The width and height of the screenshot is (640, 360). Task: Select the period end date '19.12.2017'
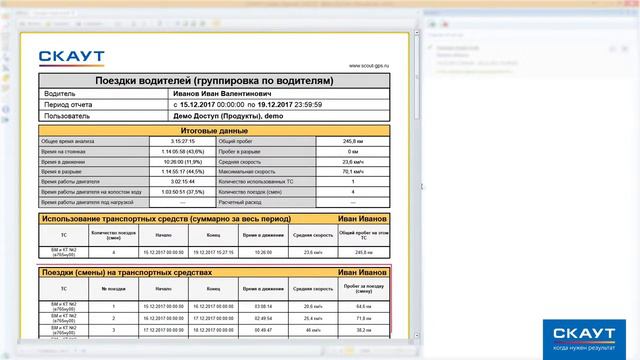[x=275, y=105]
